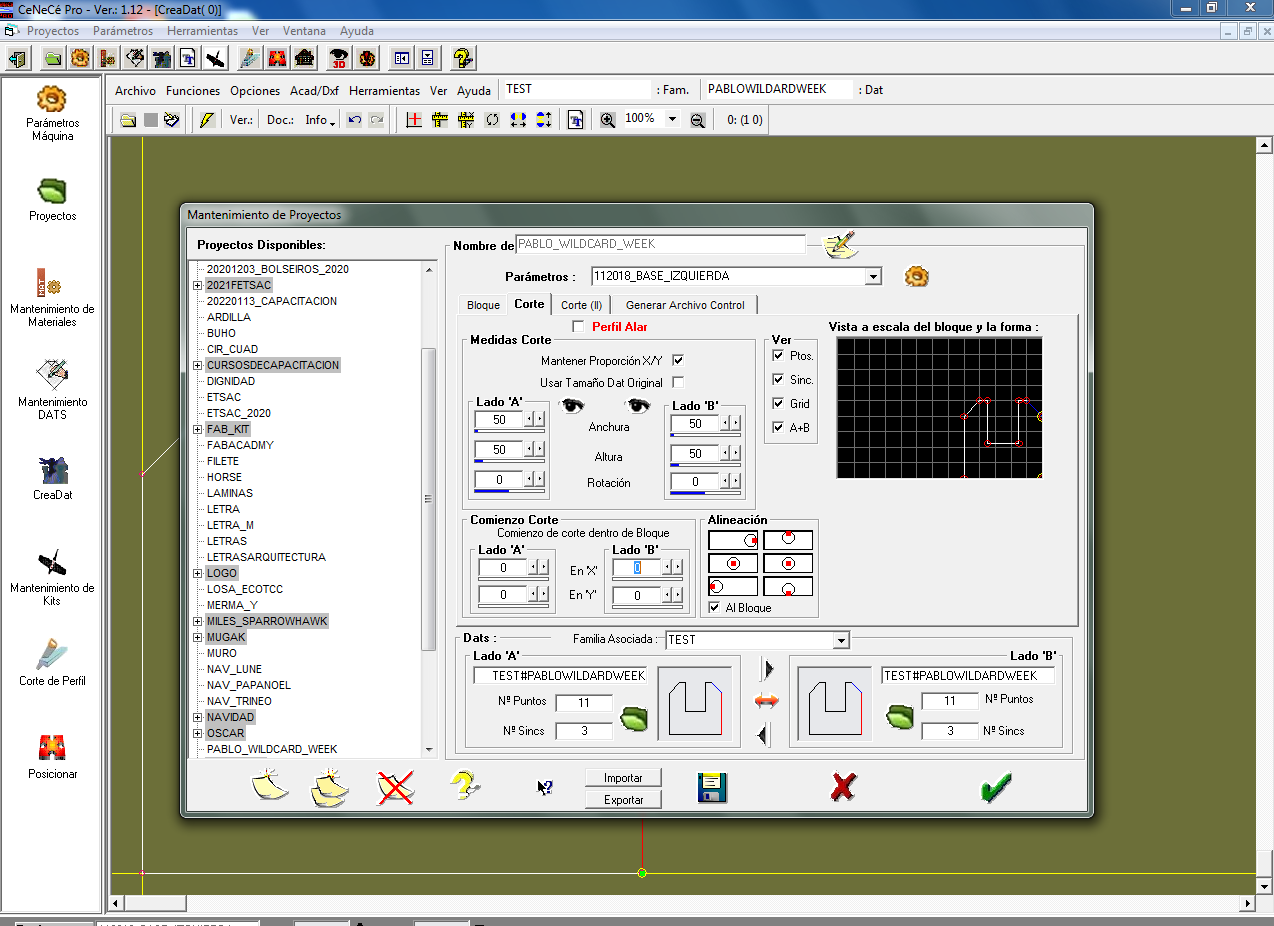The width and height of the screenshot is (1274, 926).
Task: Open the Acad/Dxf menu
Action: pyautogui.click(x=314, y=90)
